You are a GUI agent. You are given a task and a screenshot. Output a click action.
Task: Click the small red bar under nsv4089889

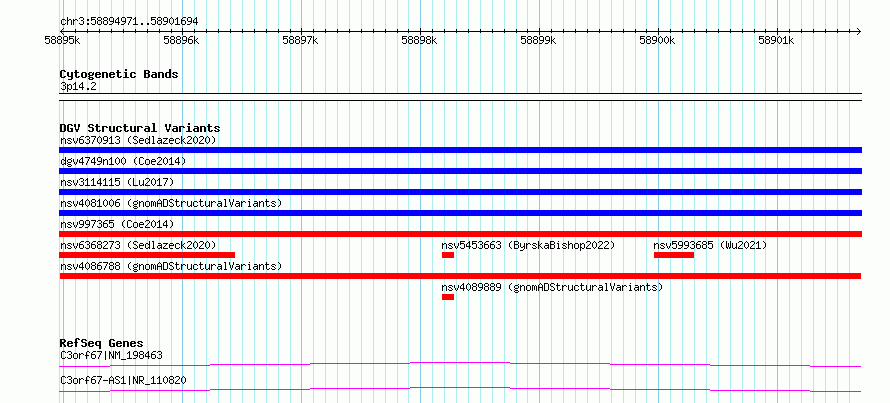click(x=448, y=297)
